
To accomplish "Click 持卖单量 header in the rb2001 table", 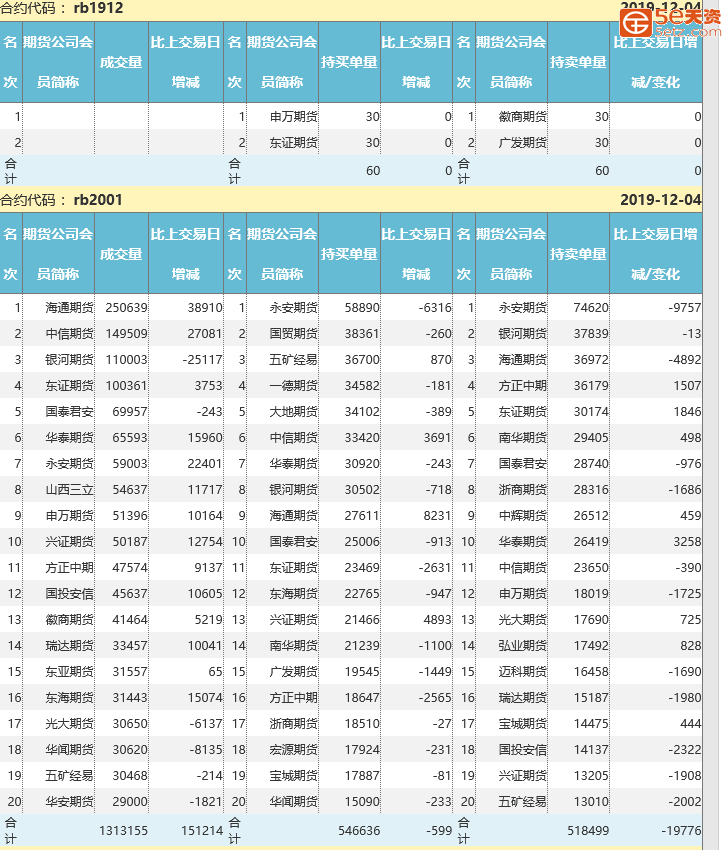I will pos(578,254).
